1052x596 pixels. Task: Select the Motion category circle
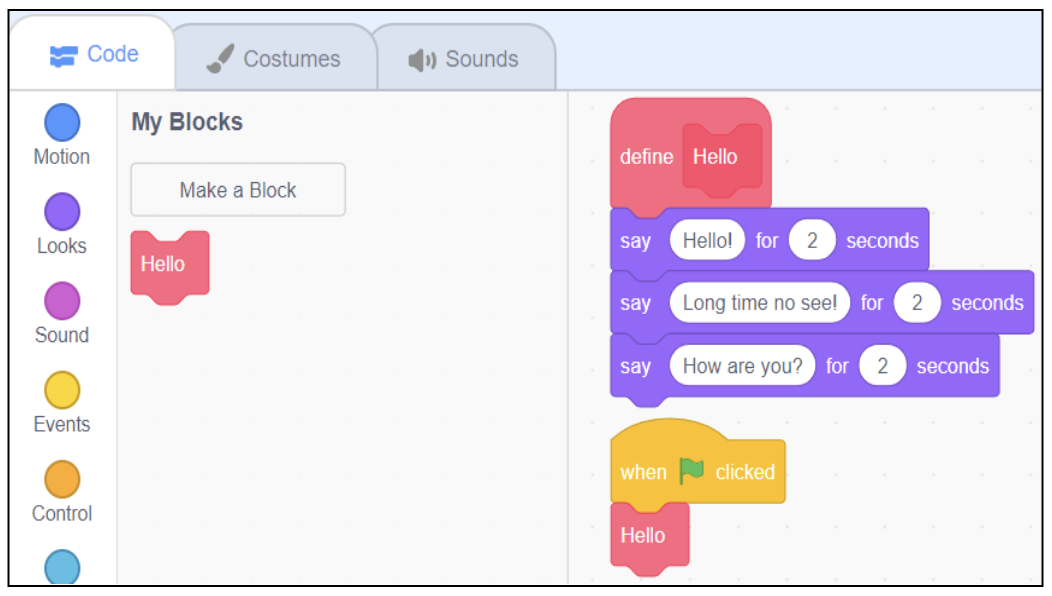[62, 124]
